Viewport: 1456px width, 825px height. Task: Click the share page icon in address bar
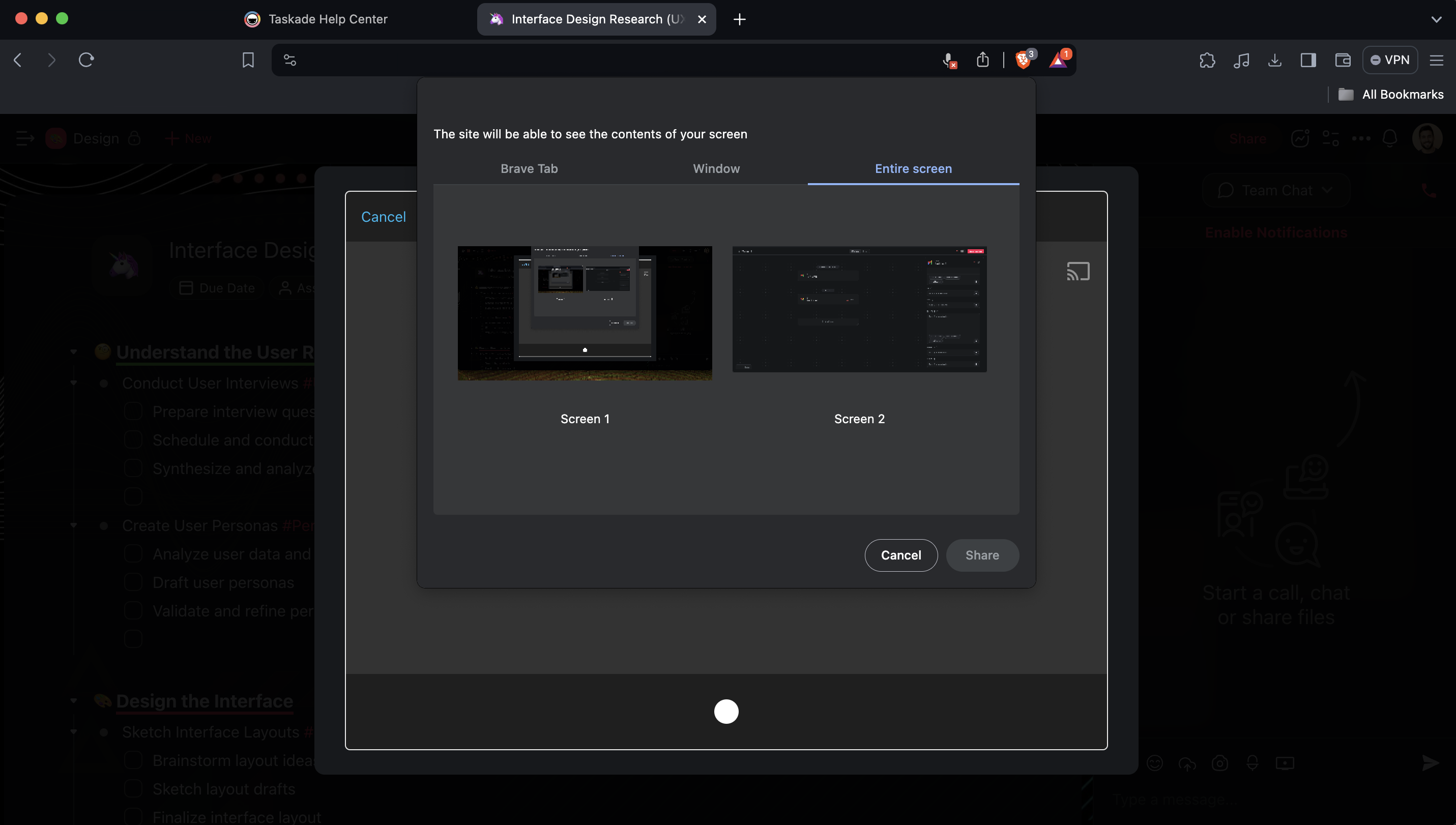click(983, 60)
